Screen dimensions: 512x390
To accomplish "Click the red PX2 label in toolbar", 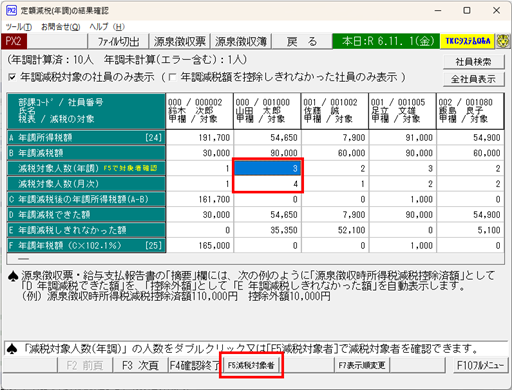I will [14, 41].
